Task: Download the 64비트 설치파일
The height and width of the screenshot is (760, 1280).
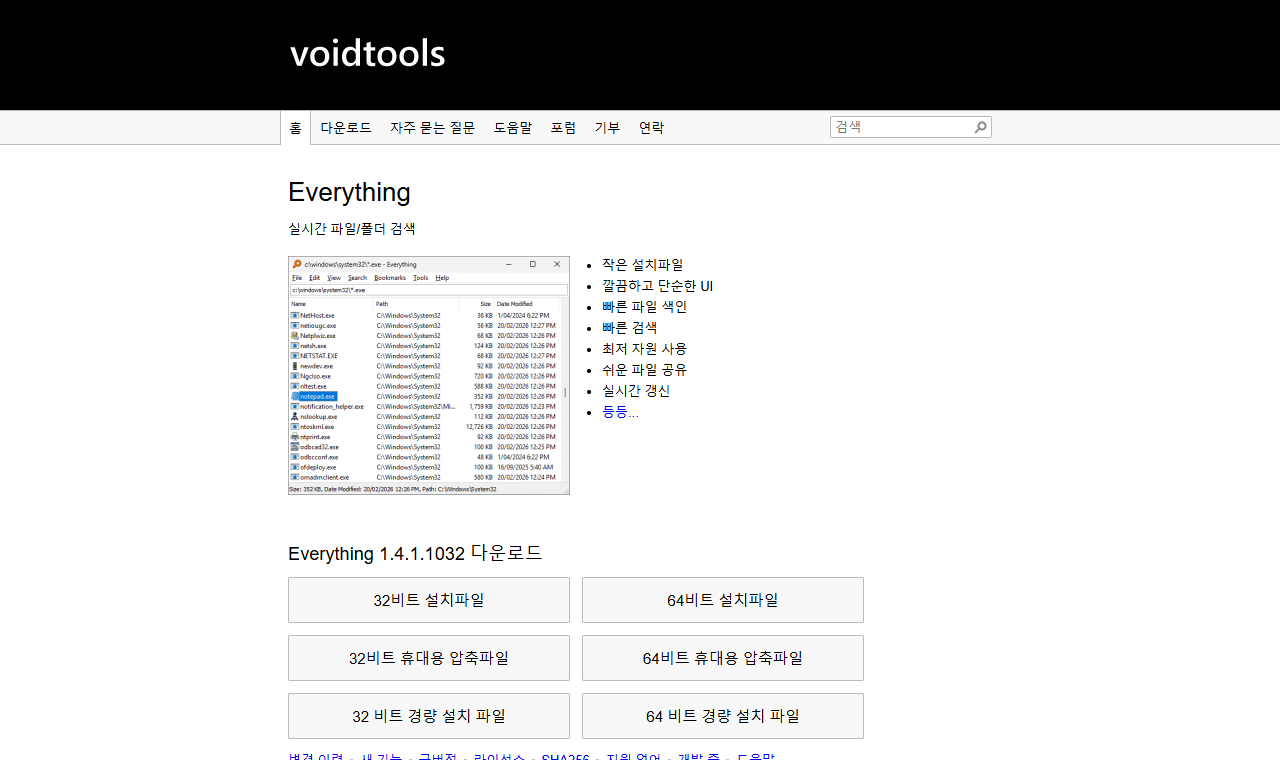Action: (x=723, y=600)
